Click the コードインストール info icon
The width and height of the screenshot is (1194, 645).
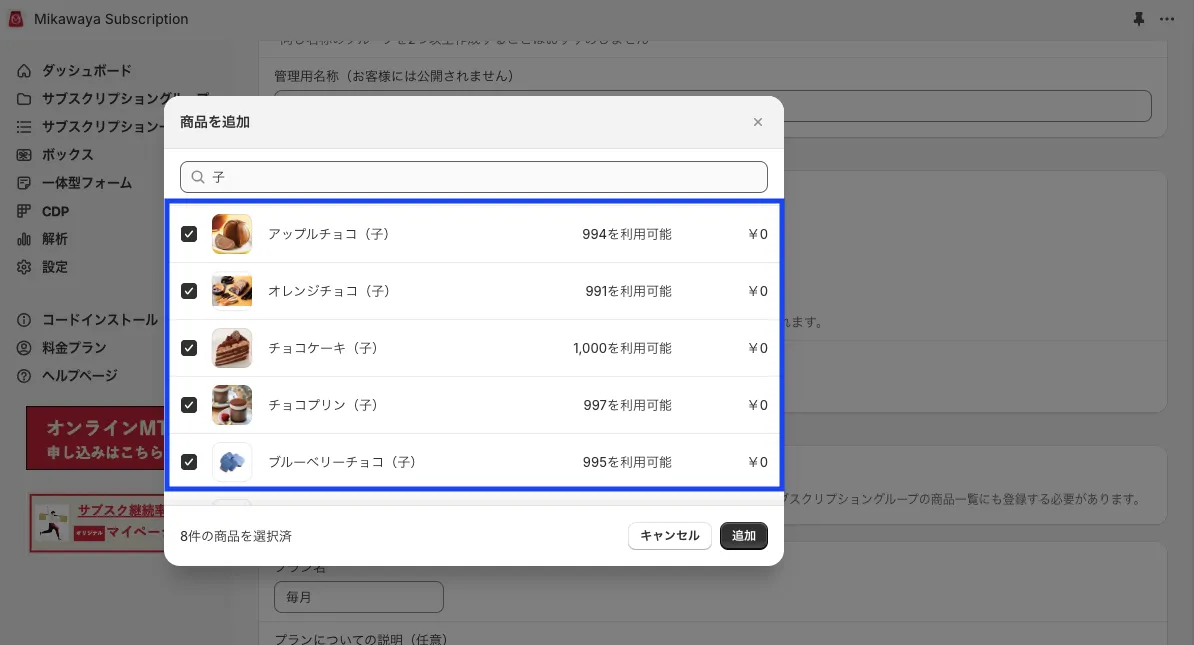point(24,320)
